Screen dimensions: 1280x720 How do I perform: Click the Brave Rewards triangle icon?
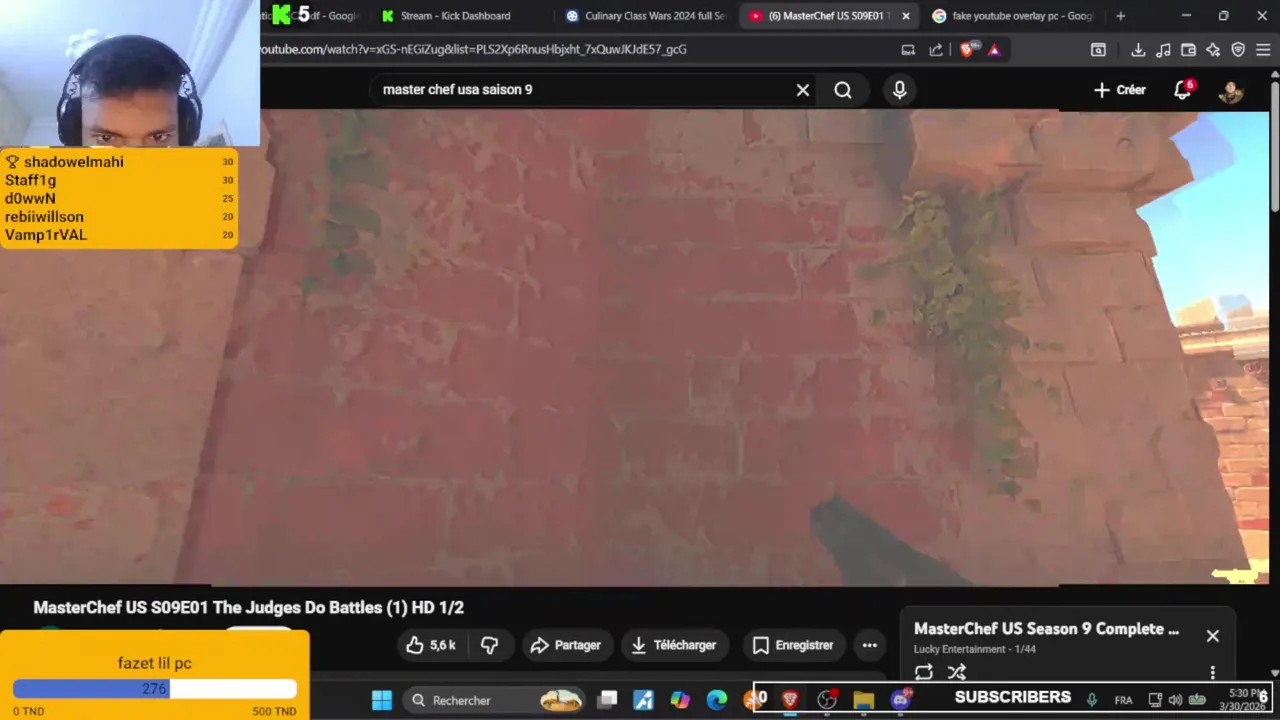coord(994,49)
